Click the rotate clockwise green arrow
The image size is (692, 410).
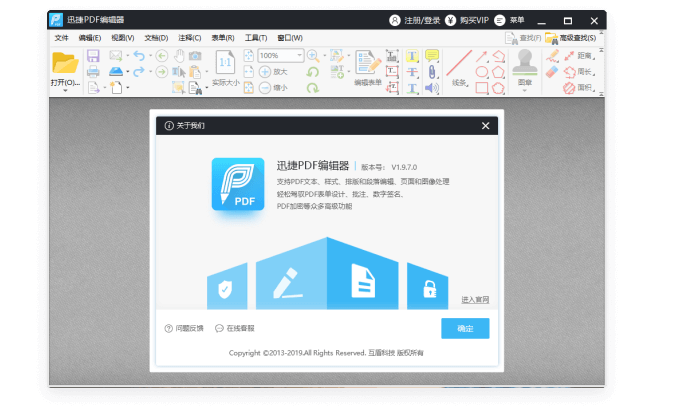313,88
